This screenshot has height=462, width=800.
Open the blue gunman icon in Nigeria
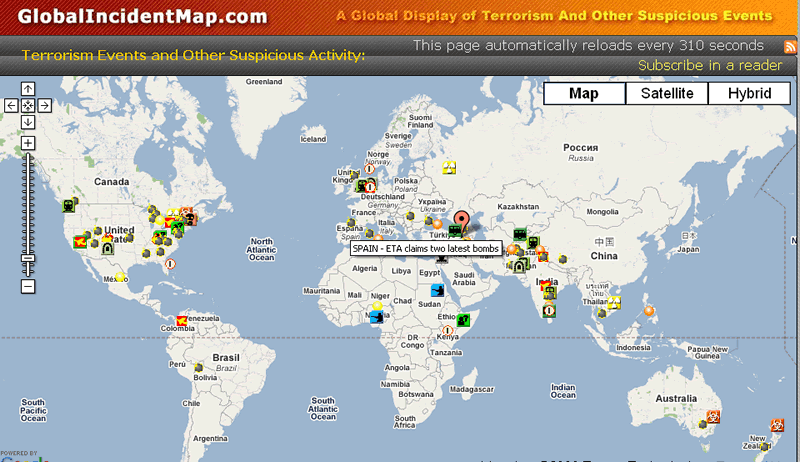[x=377, y=317]
